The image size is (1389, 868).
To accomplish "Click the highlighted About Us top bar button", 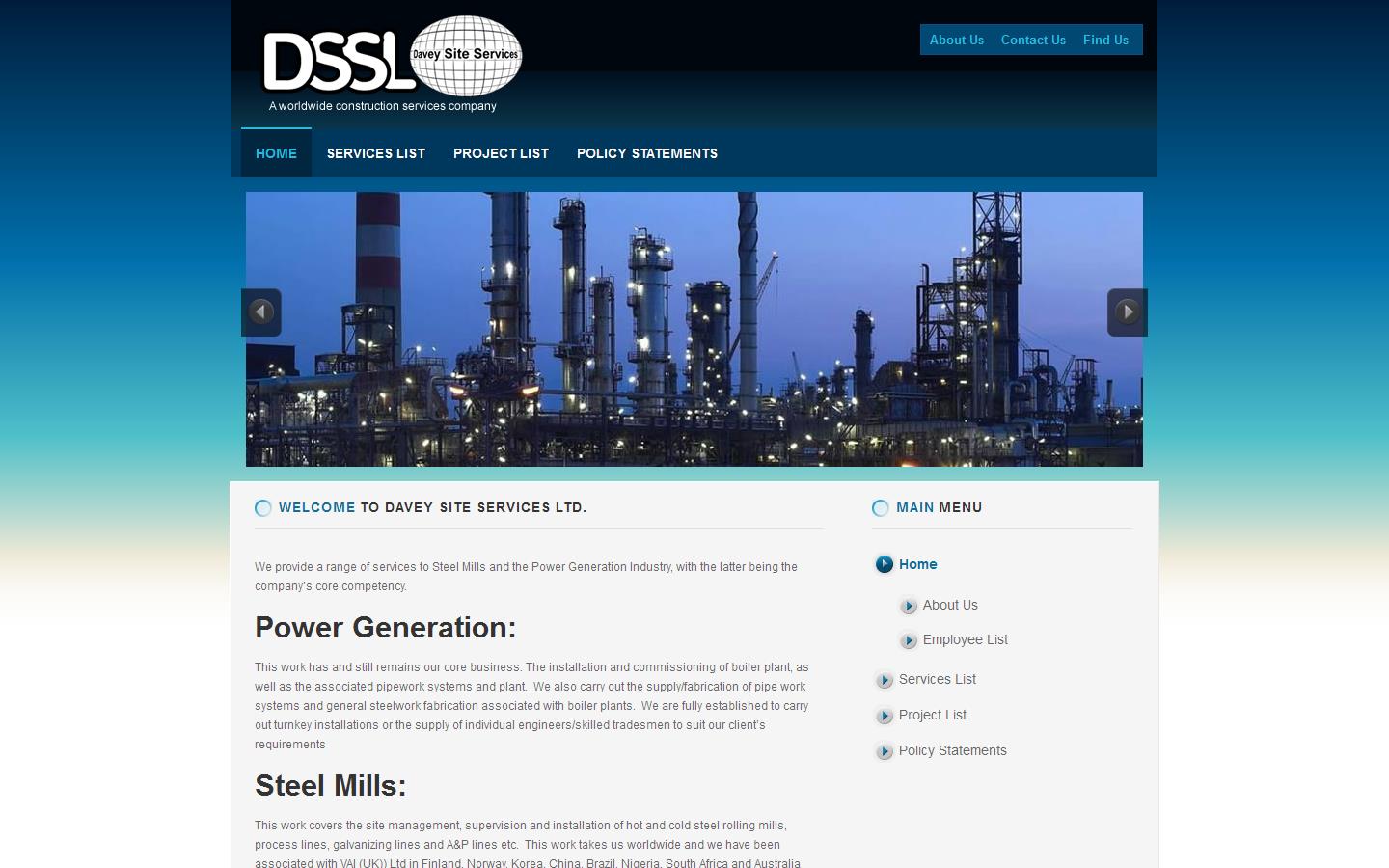I will [x=955, y=40].
